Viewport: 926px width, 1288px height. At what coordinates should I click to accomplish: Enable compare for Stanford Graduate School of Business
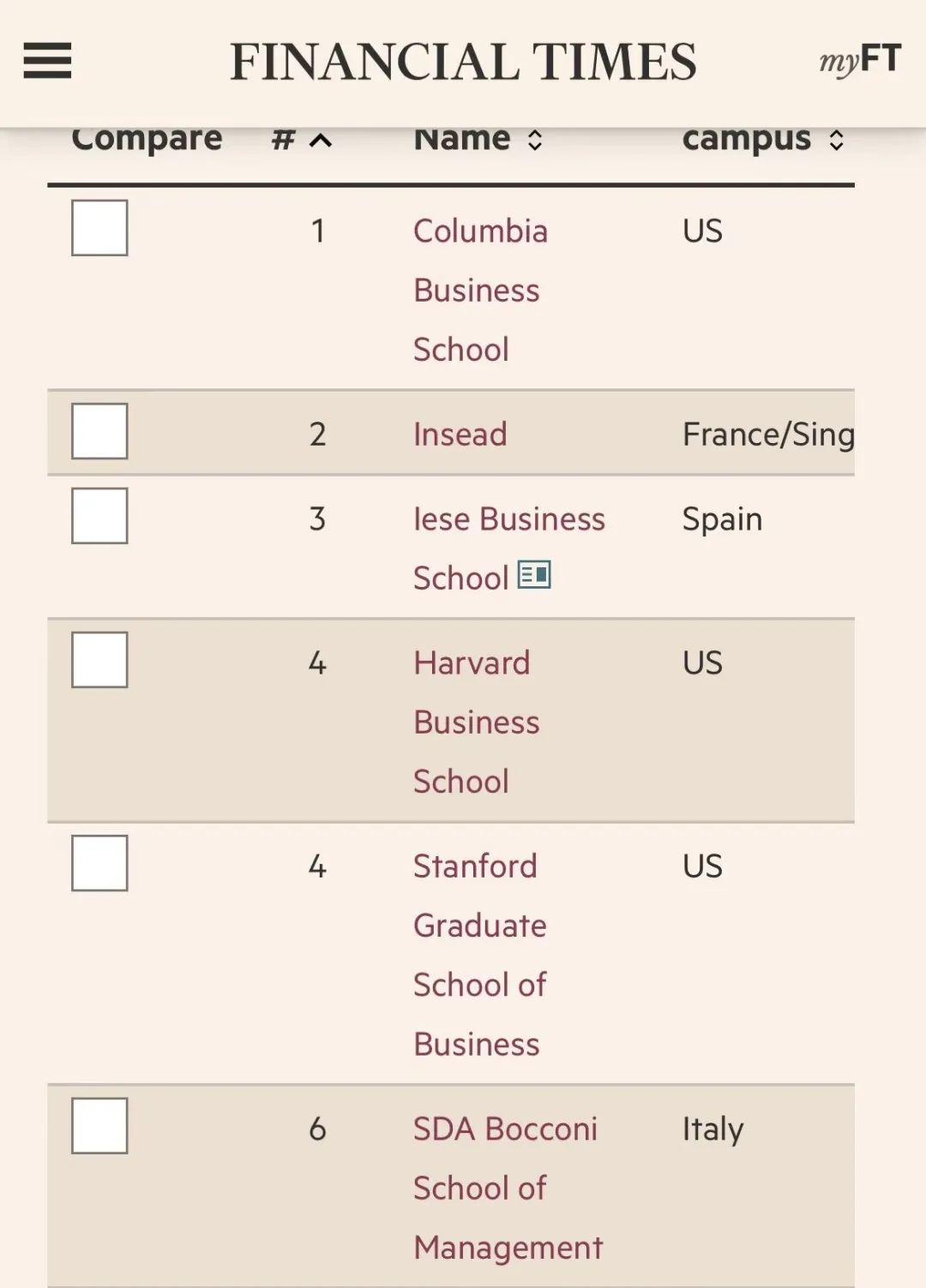(x=99, y=863)
